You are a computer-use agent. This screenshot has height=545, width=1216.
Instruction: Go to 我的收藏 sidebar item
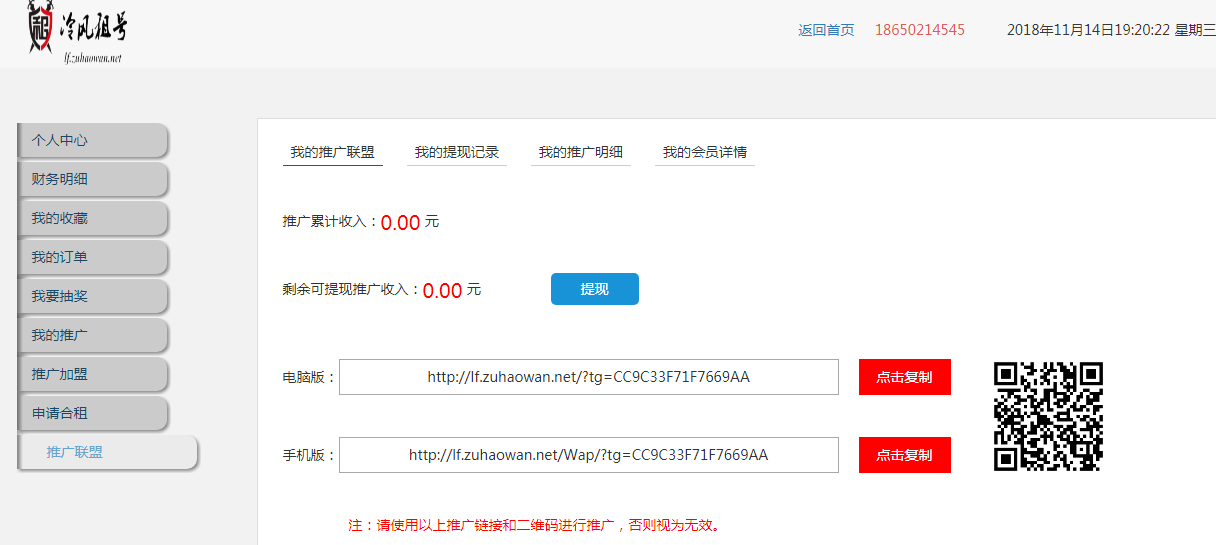92,219
